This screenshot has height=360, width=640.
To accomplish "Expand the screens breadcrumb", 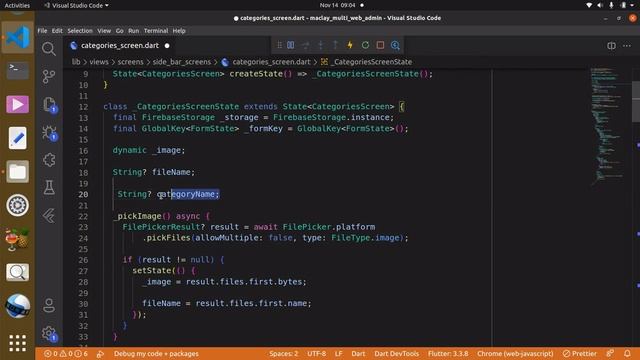I will tap(131, 62).
